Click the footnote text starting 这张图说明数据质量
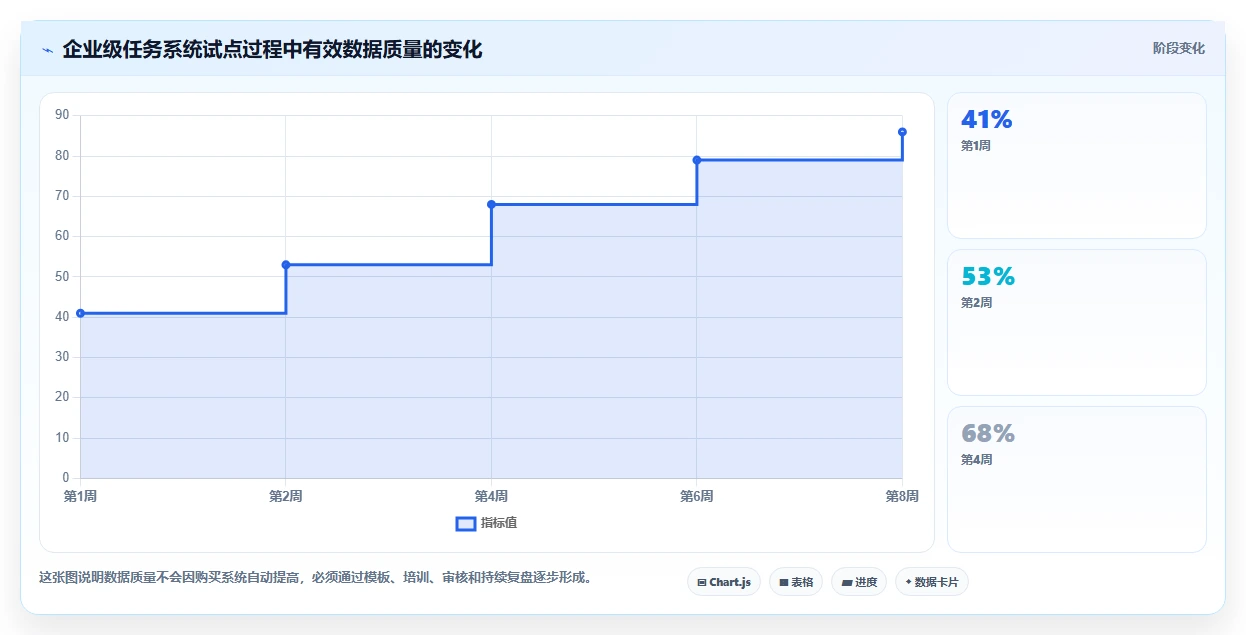Screen dimensions: 1246x635 (x=315, y=577)
